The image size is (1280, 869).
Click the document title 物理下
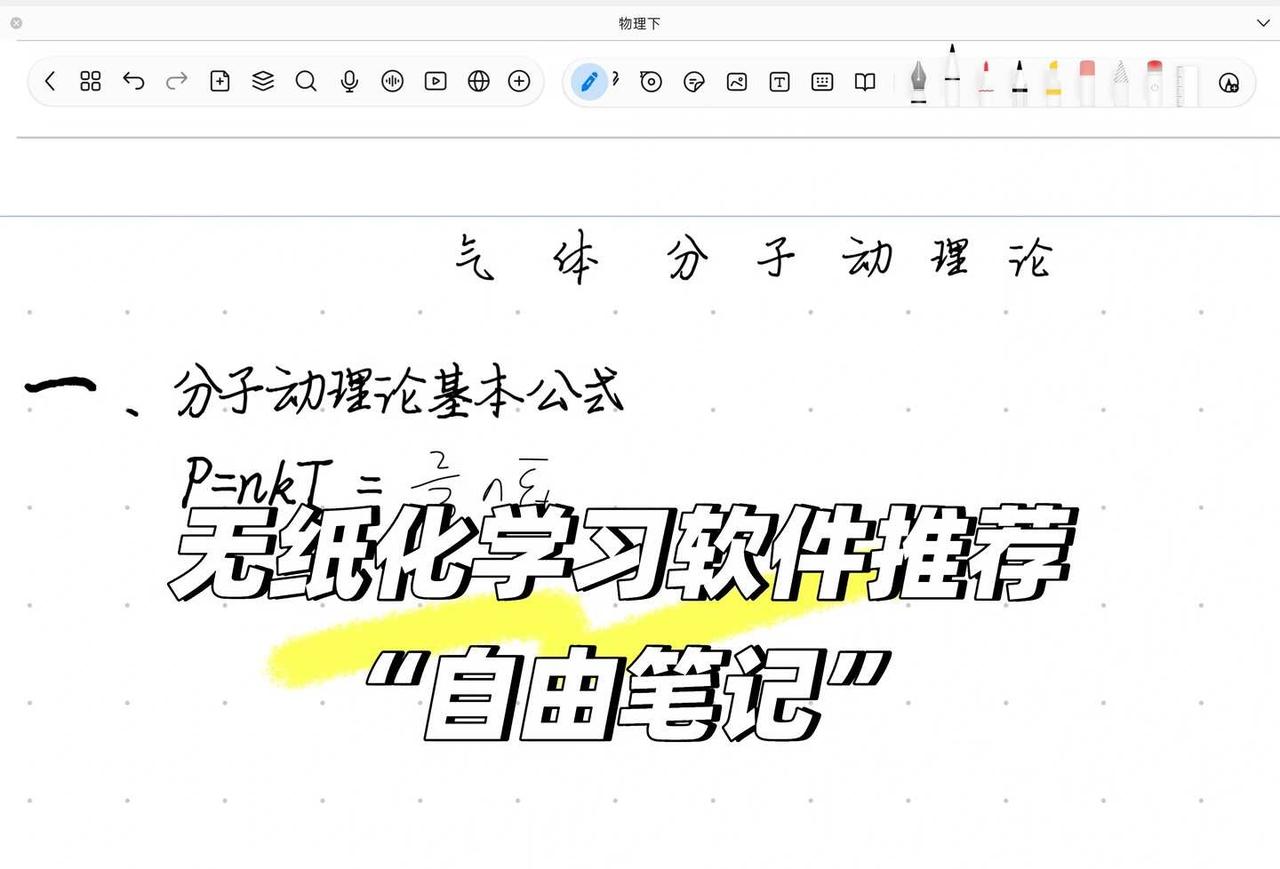point(640,23)
